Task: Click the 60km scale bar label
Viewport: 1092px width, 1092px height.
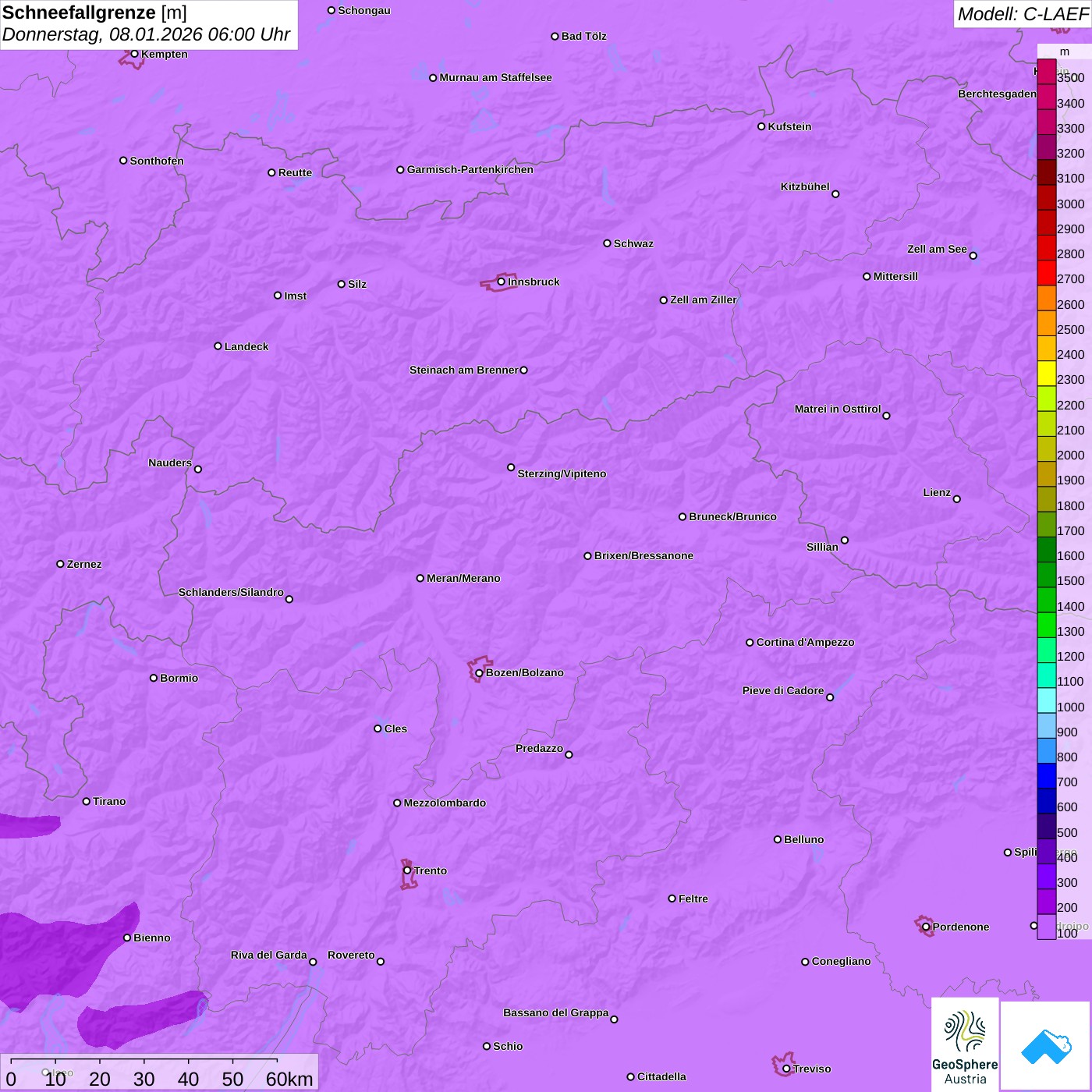Action: pyautogui.click(x=289, y=1080)
